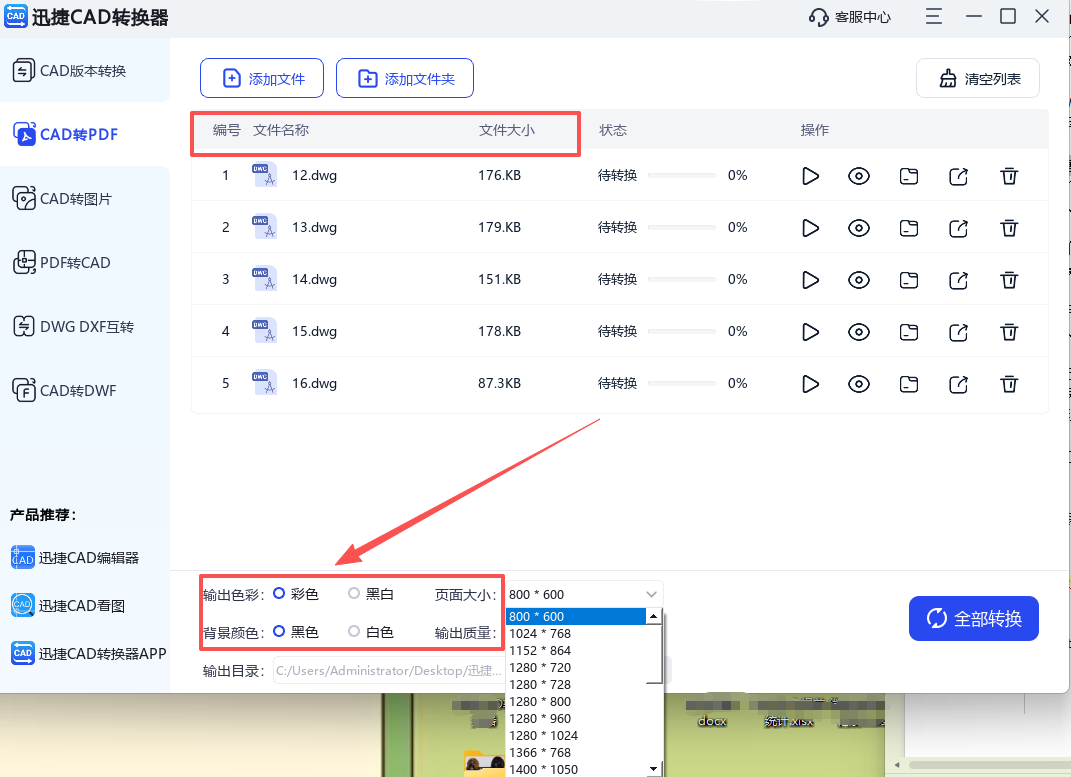Click the share icon for 13.dwg
The width and height of the screenshot is (1071, 777).
point(958,228)
